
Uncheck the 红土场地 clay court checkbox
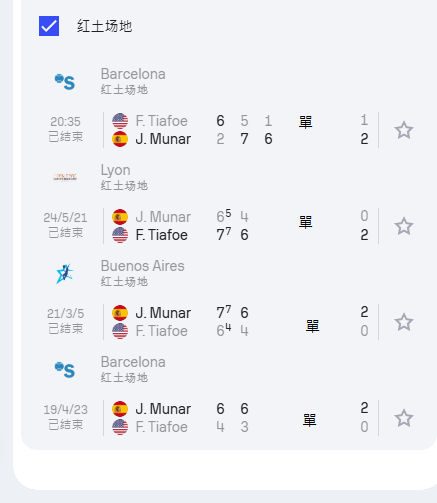(49, 26)
